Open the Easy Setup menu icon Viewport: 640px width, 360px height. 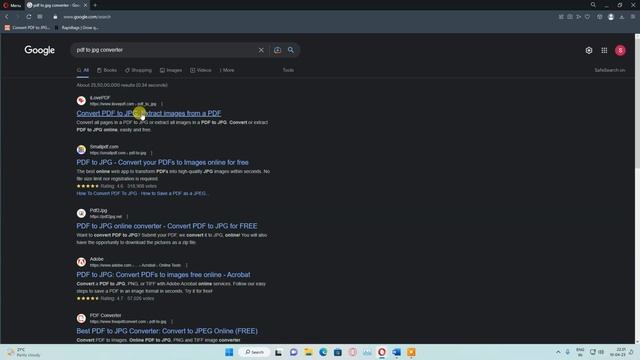tap(633, 17)
